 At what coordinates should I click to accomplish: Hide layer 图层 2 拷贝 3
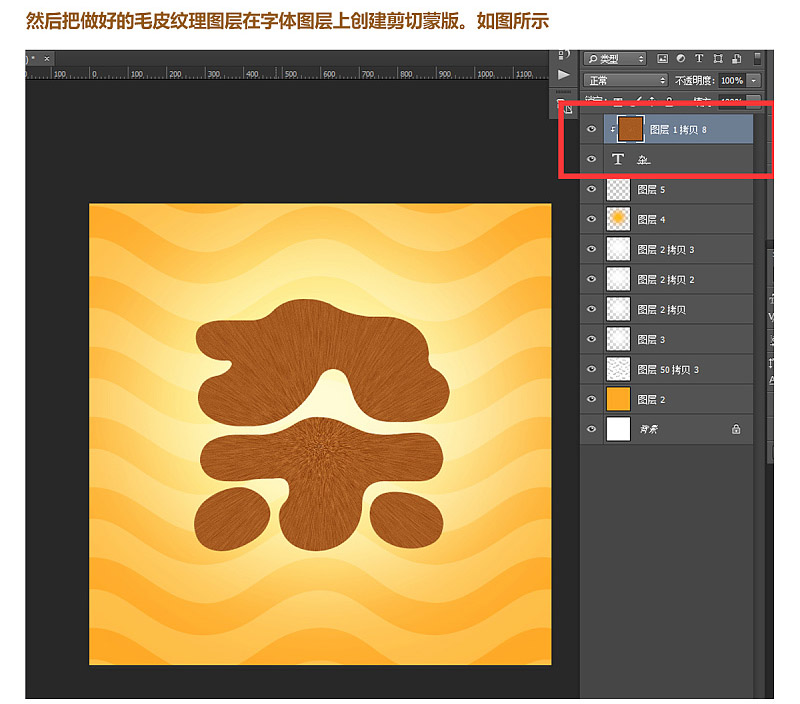point(591,249)
